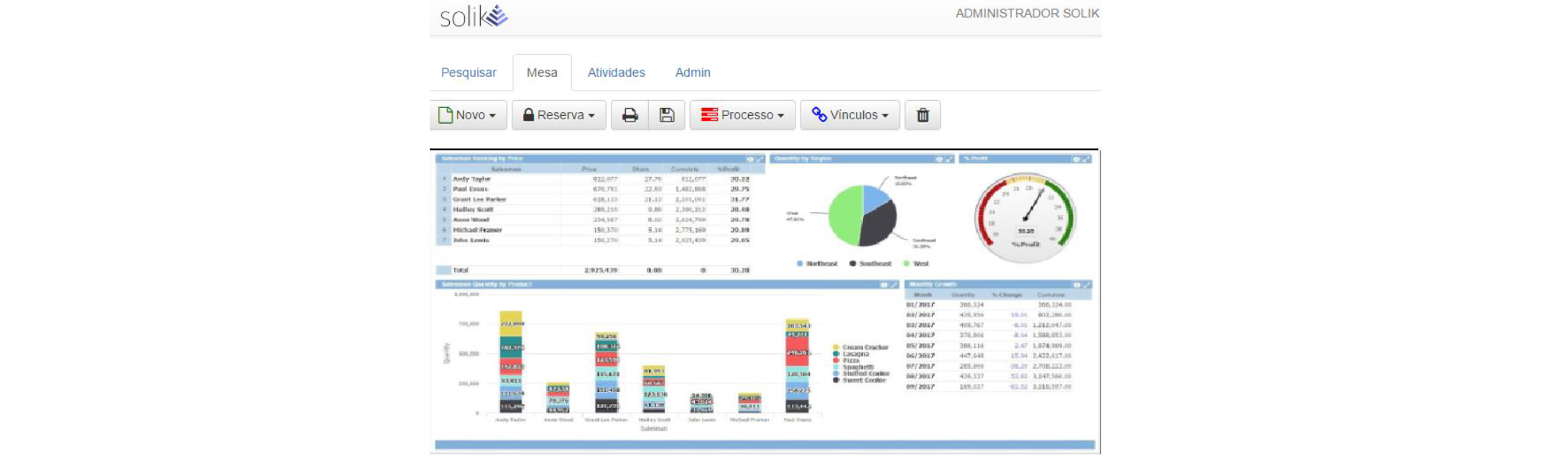Expand the Quantity by Region panel
This screenshot has width=1568, height=458.
point(949,159)
